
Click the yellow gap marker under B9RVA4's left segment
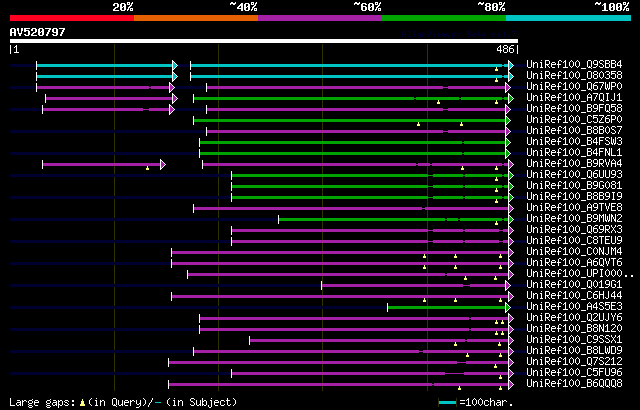point(147,168)
